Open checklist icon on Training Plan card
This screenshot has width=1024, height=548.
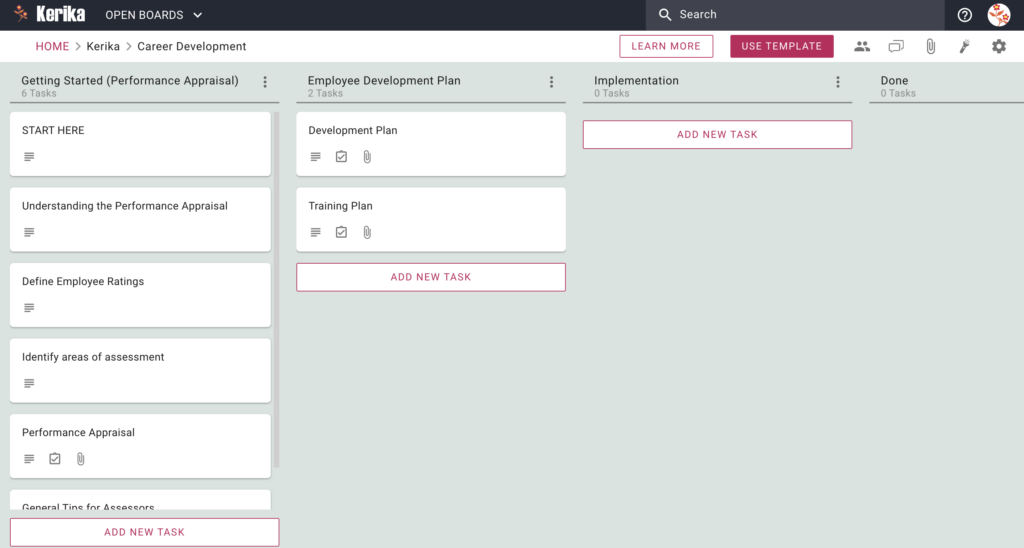(x=342, y=232)
